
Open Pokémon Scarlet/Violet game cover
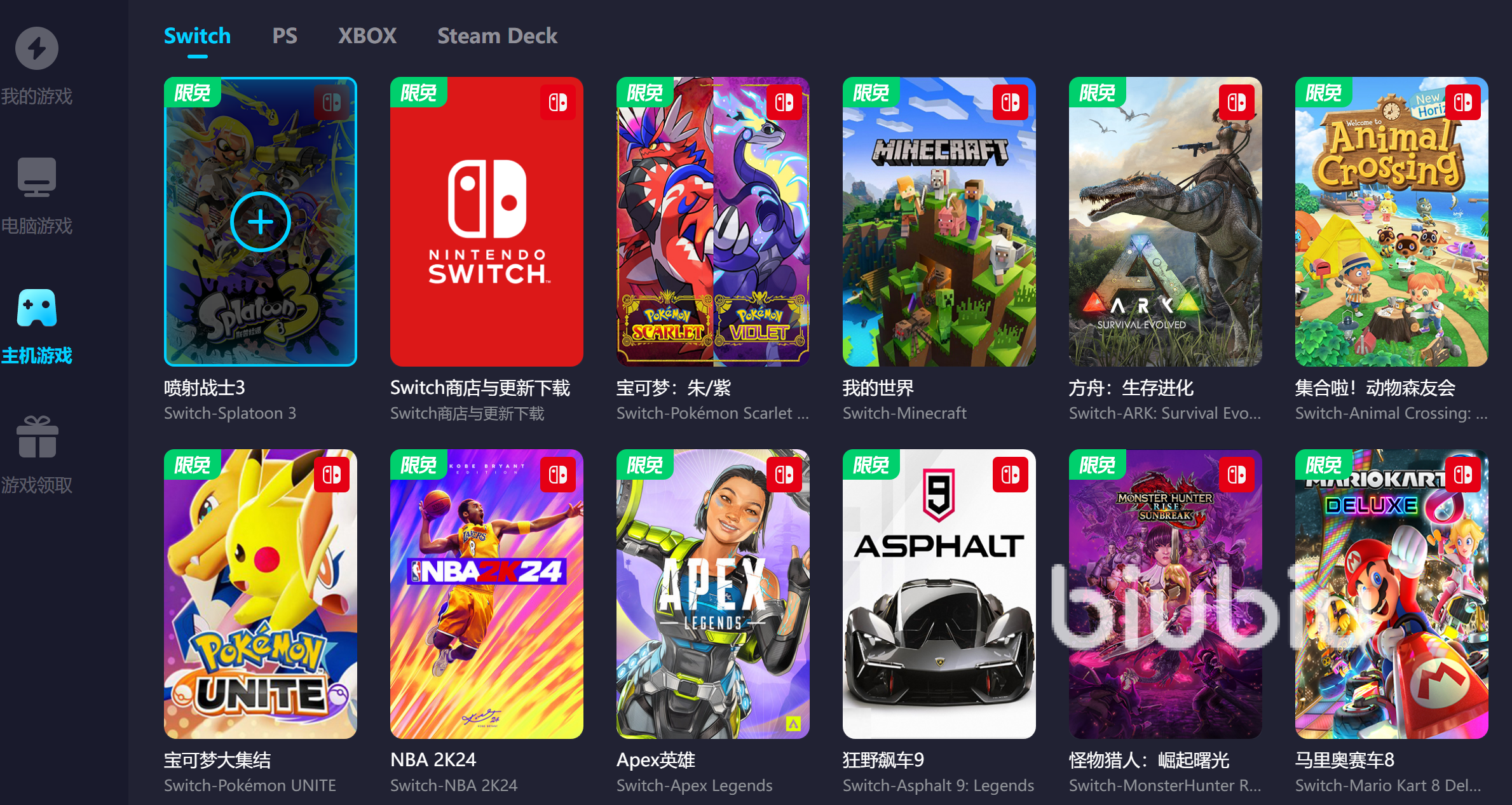(713, 222)
